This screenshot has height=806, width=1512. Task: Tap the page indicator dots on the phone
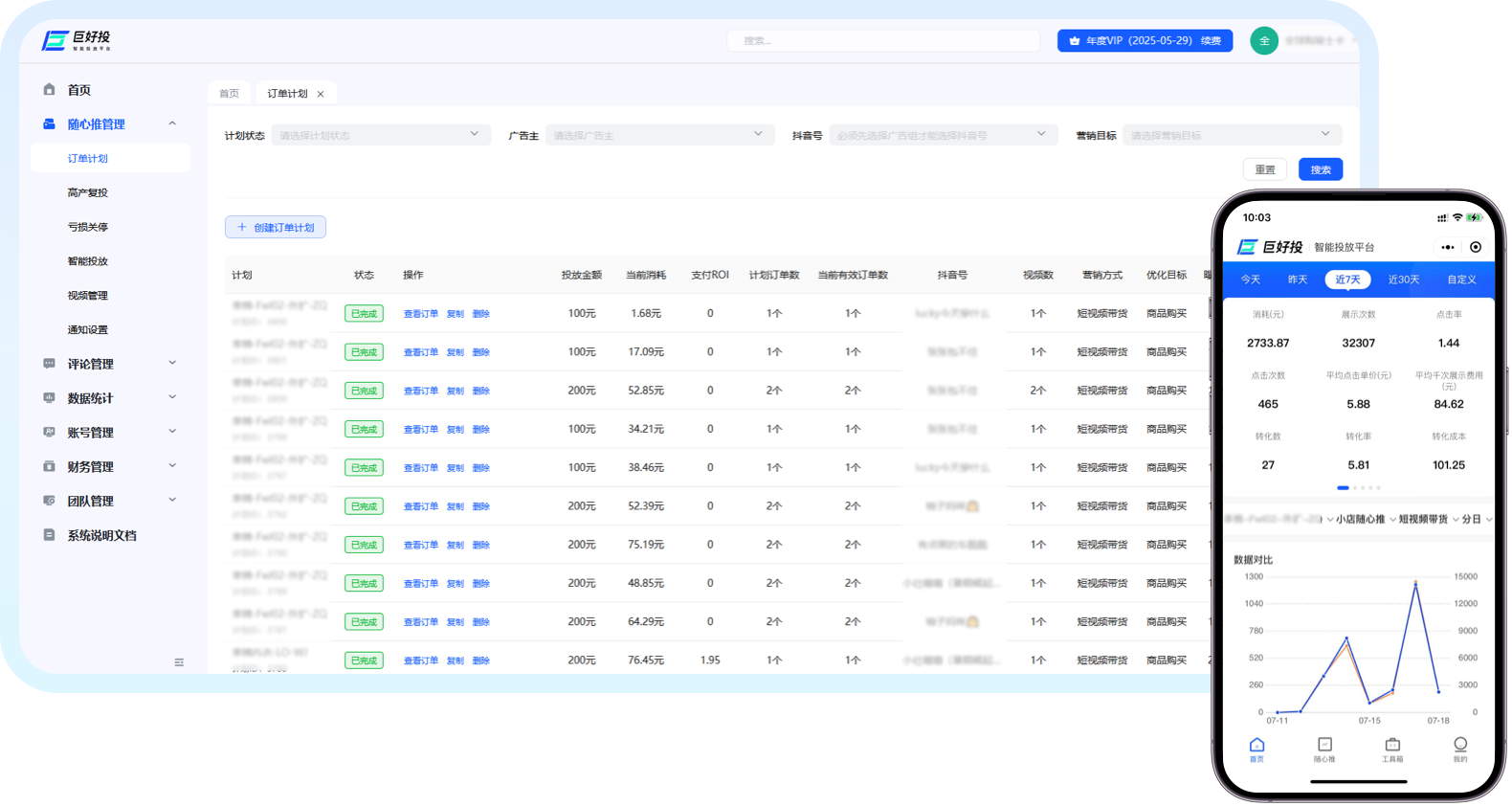[x=1359, y=488]
